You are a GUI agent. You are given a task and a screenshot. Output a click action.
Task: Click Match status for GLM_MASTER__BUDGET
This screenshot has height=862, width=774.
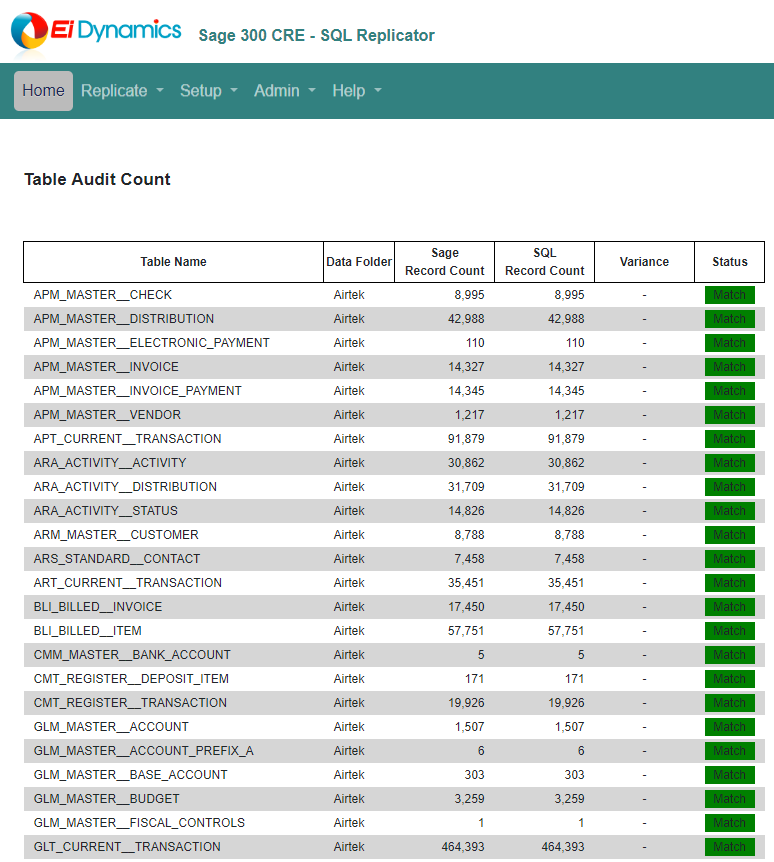[729, 799]
